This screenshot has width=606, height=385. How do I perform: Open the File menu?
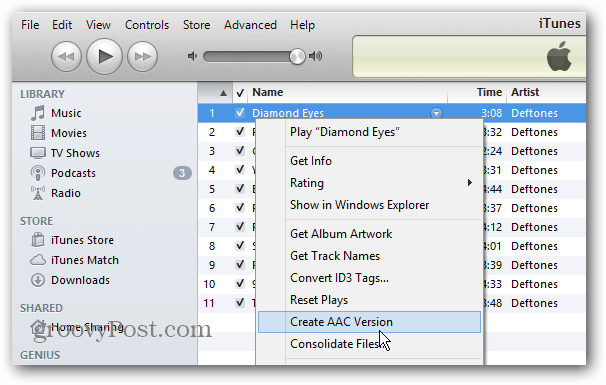30,25
